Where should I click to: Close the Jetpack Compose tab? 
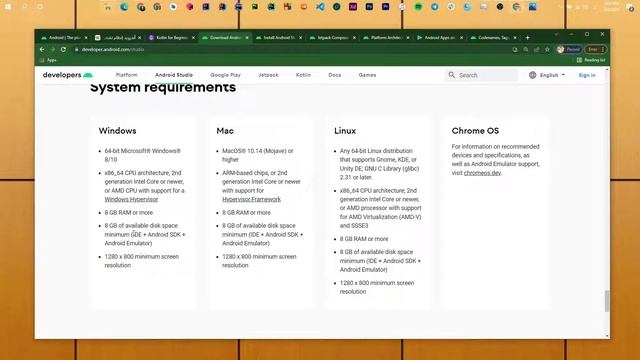(354, 38)
